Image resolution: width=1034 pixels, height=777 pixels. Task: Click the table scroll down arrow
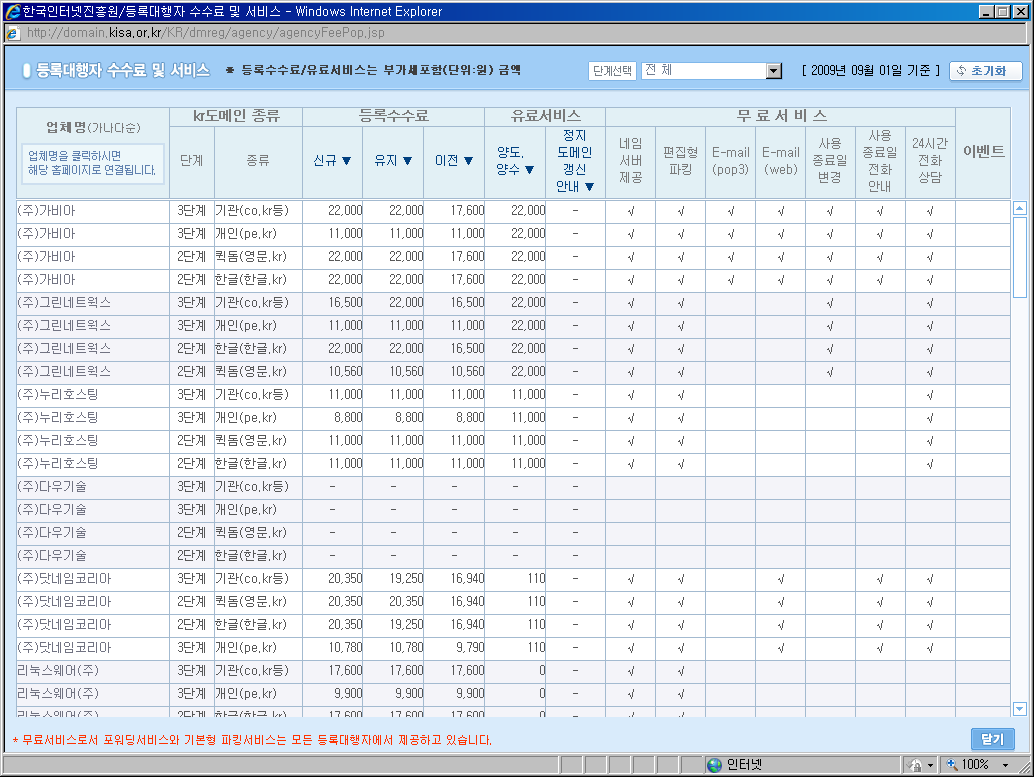[x=1019, y=709]
